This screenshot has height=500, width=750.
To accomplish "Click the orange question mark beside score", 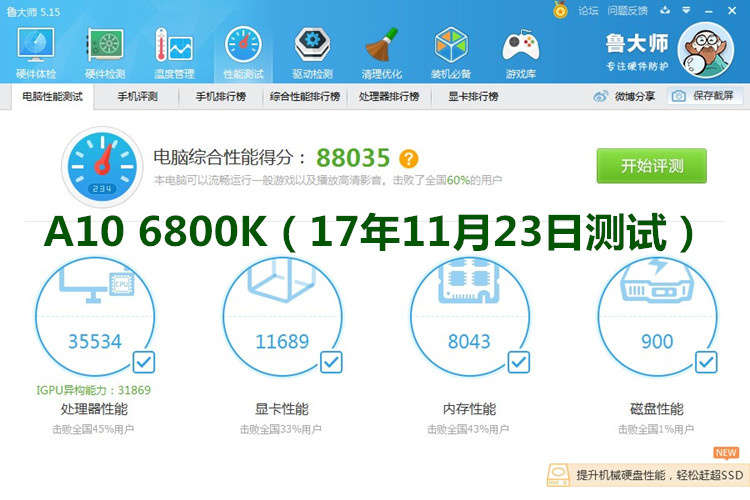I will pyautogui.click(x=409, y=159).
